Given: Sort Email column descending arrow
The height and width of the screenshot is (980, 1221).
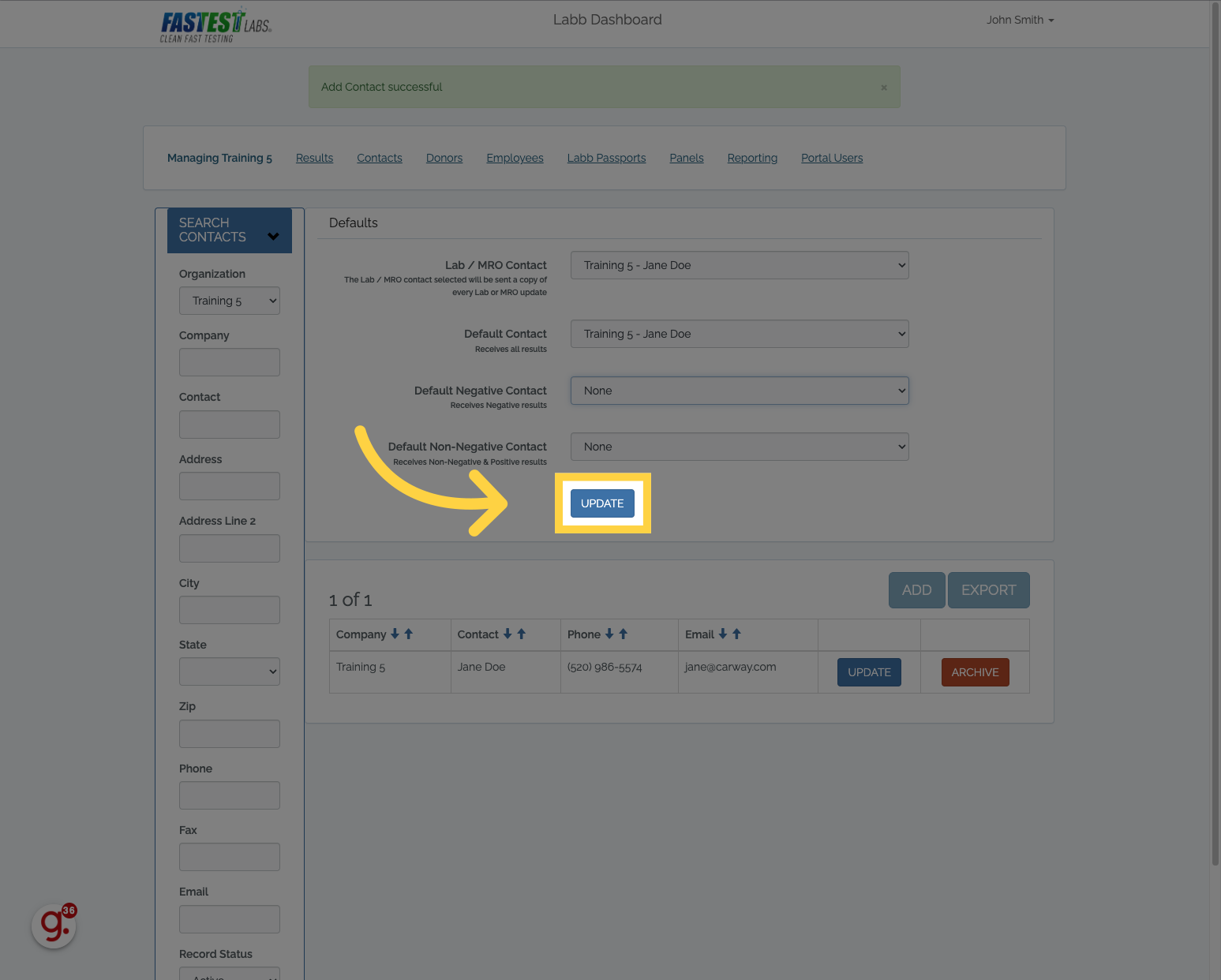Looking at the screenshot, I should [x=722, y=634].
